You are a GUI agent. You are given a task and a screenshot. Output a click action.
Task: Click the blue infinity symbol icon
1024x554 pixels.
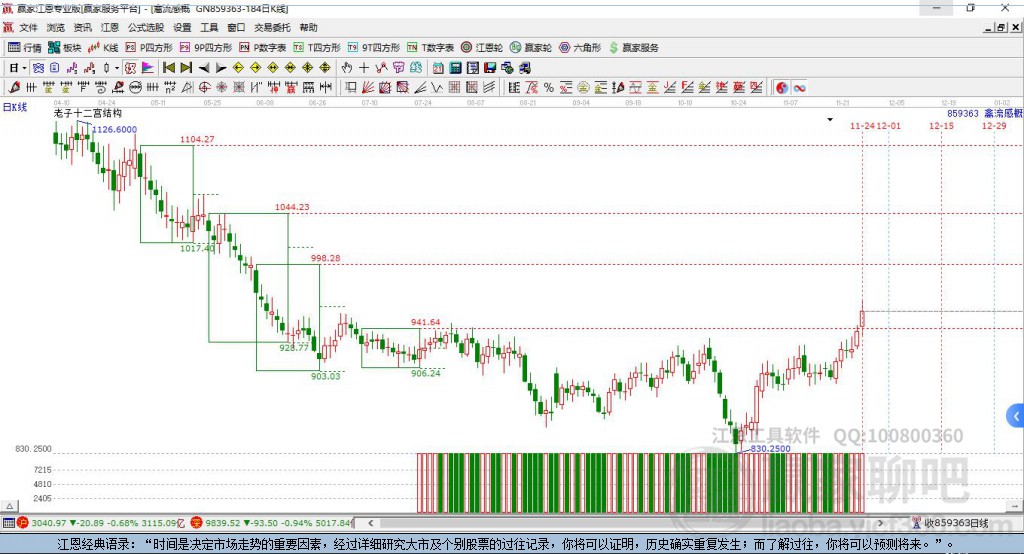tap(799, 88)
